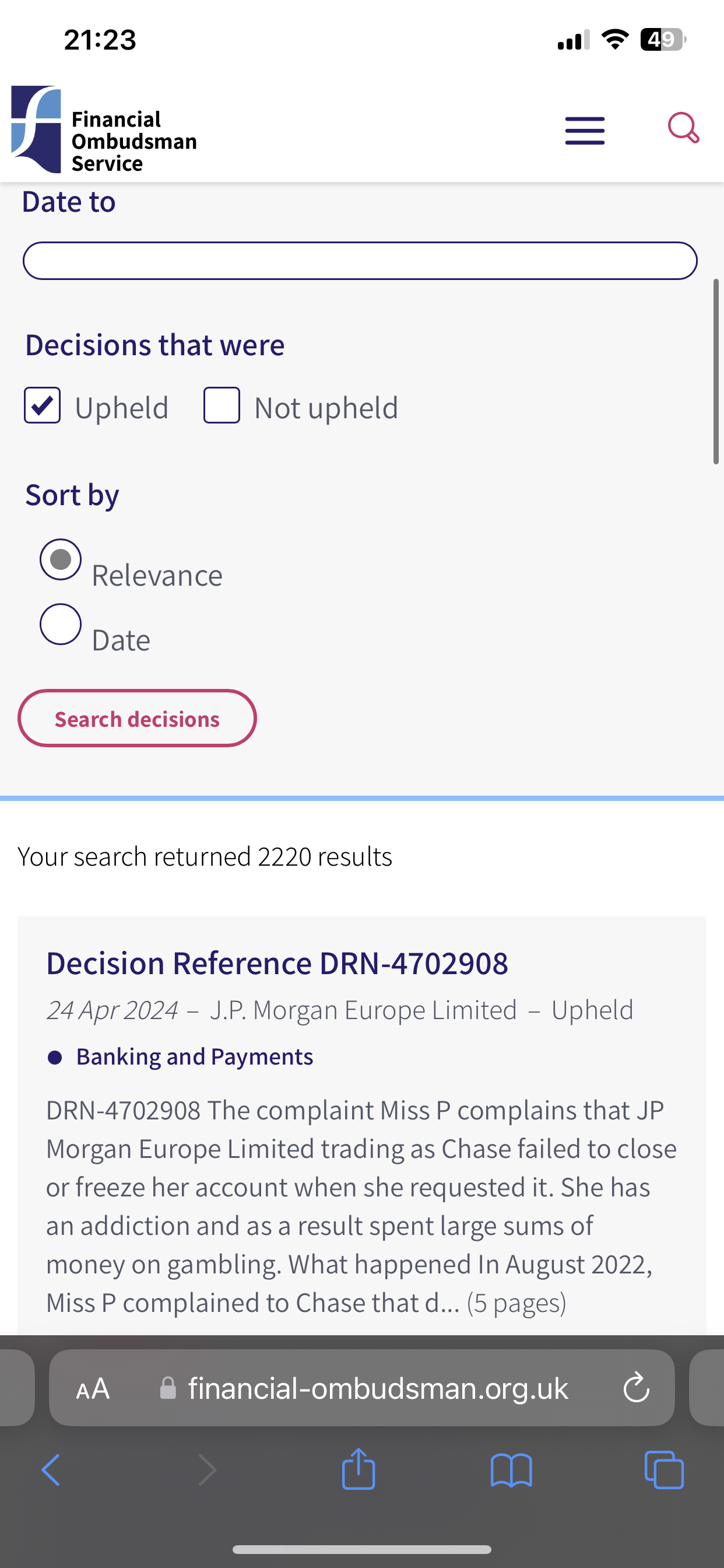The image size is (724, 1568).
Task: Show all open Safari tabs
Action: (x=664, y=1470)
